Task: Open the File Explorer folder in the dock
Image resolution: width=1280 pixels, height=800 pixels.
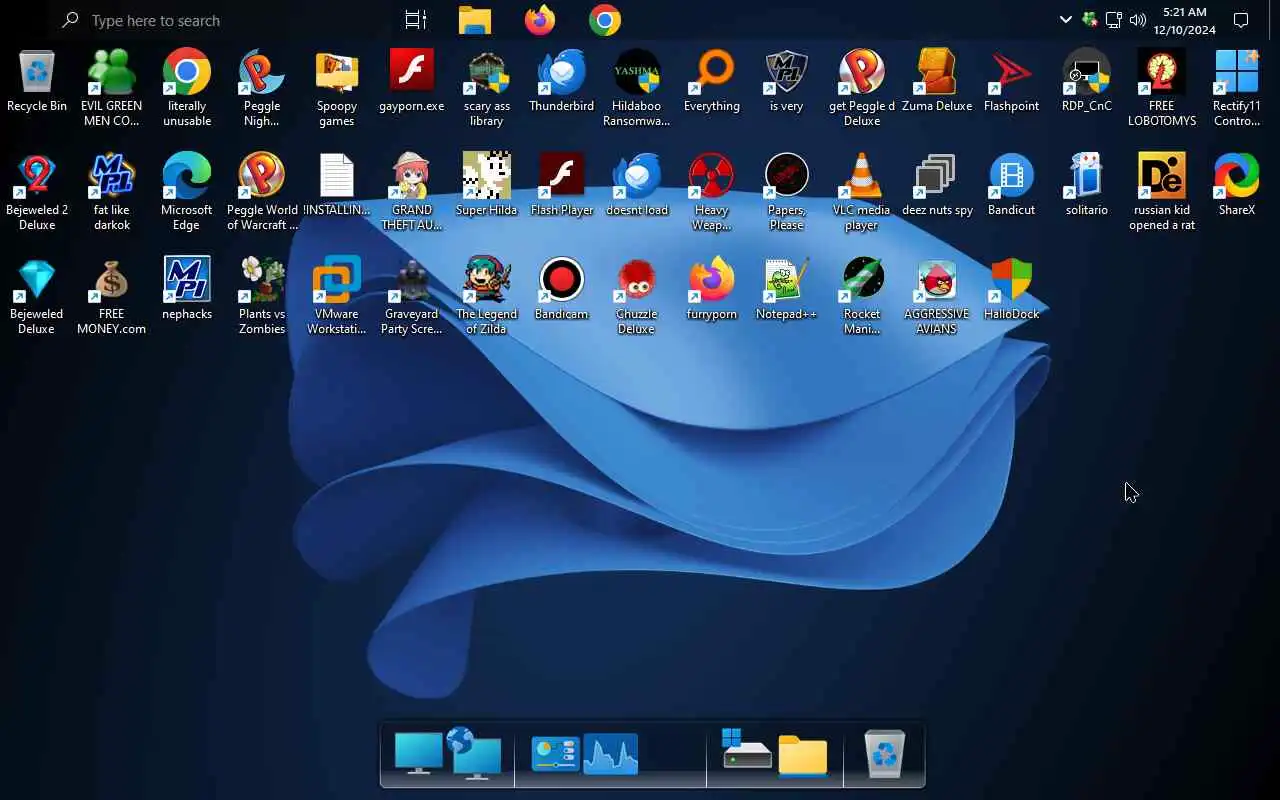Action: pos(803,756)
